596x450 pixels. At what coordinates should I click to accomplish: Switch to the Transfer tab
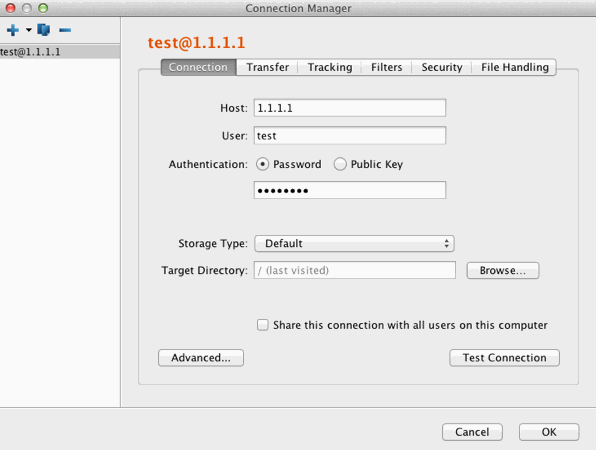[x=267, y=67]
